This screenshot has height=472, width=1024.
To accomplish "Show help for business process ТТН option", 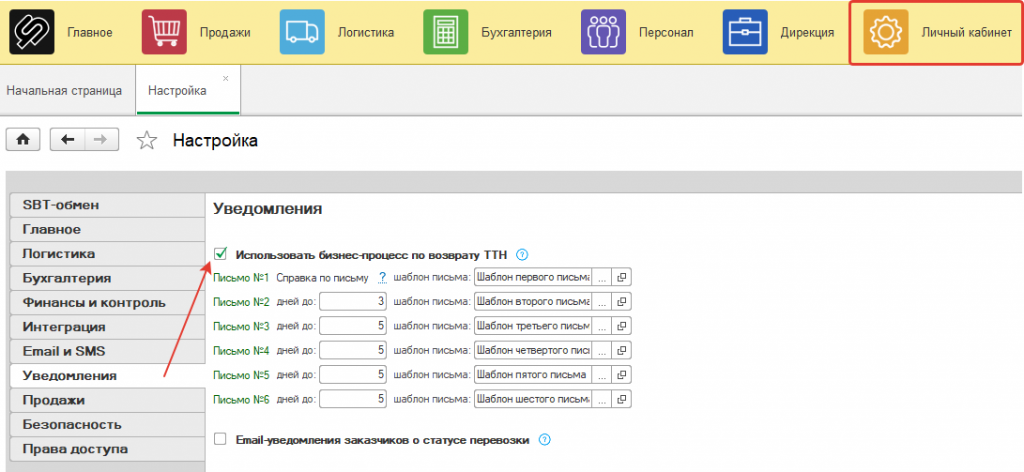I will [521, 255].
